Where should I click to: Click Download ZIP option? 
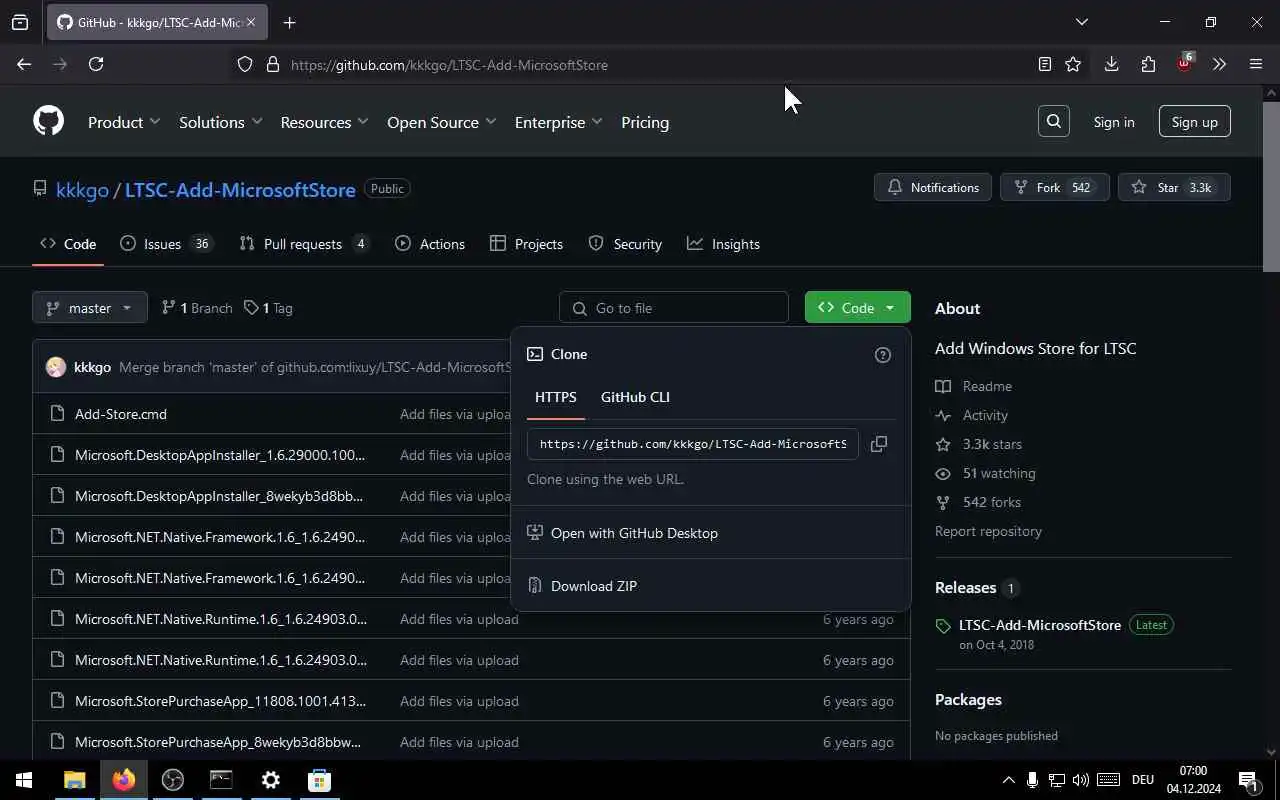pyautogui.click(x=710, y=586)
